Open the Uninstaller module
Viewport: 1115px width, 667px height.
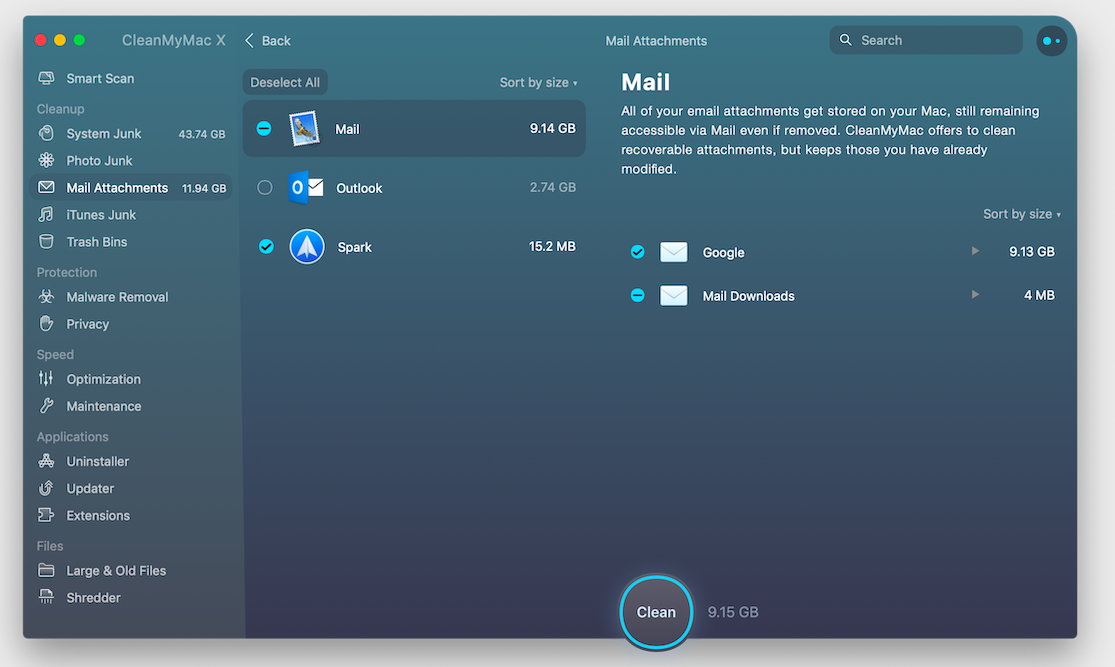132,461
